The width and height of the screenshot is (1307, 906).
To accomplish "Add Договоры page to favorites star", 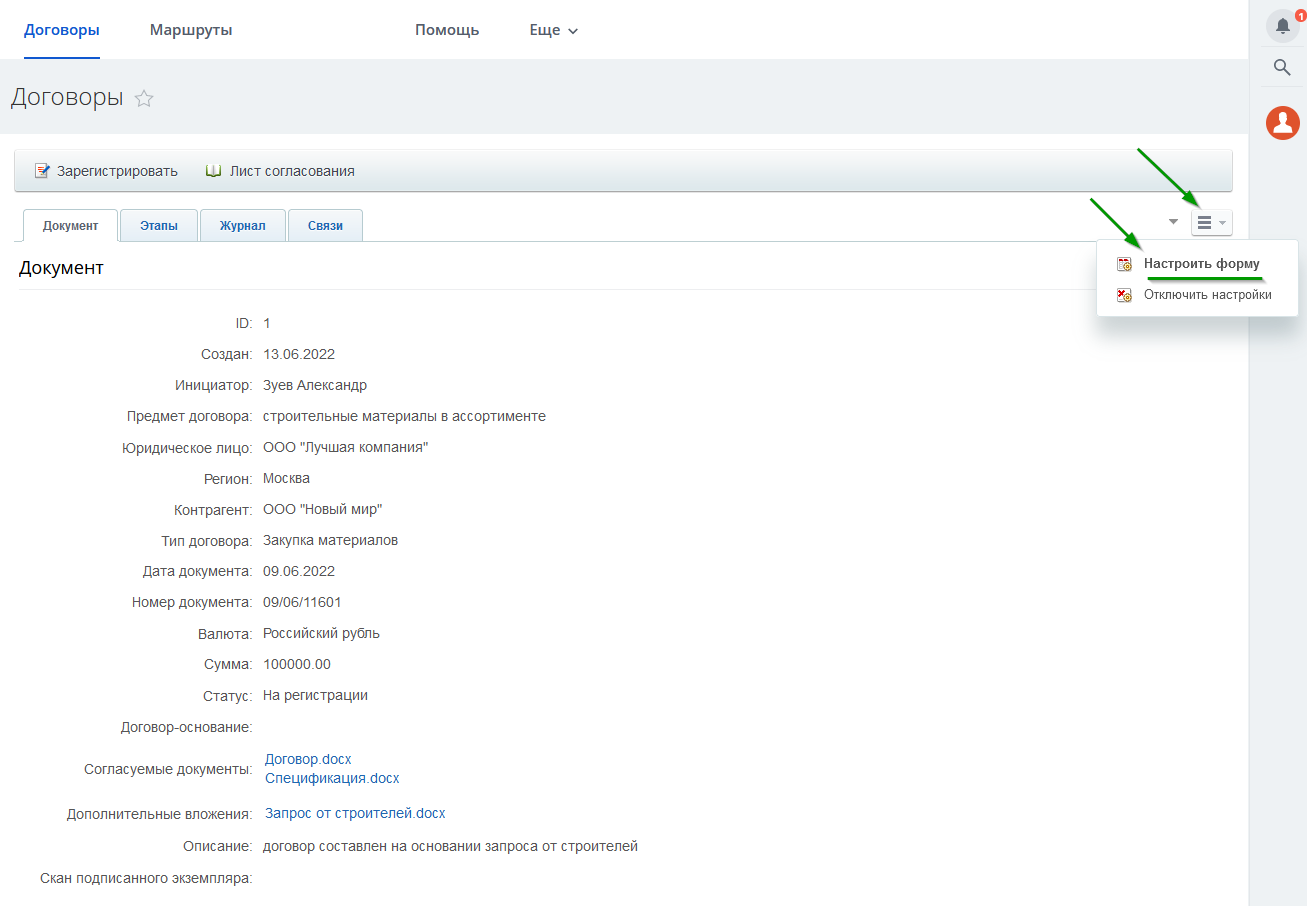I will pyautogui.click(x=144, y=99).
